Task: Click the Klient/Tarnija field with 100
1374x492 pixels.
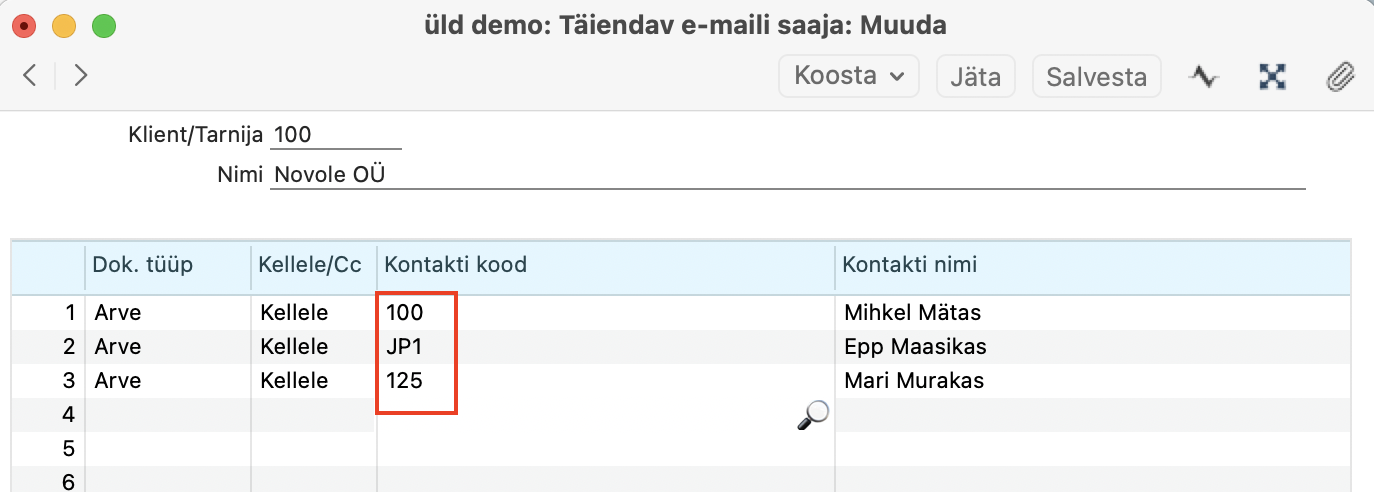Action: [335, 134]
